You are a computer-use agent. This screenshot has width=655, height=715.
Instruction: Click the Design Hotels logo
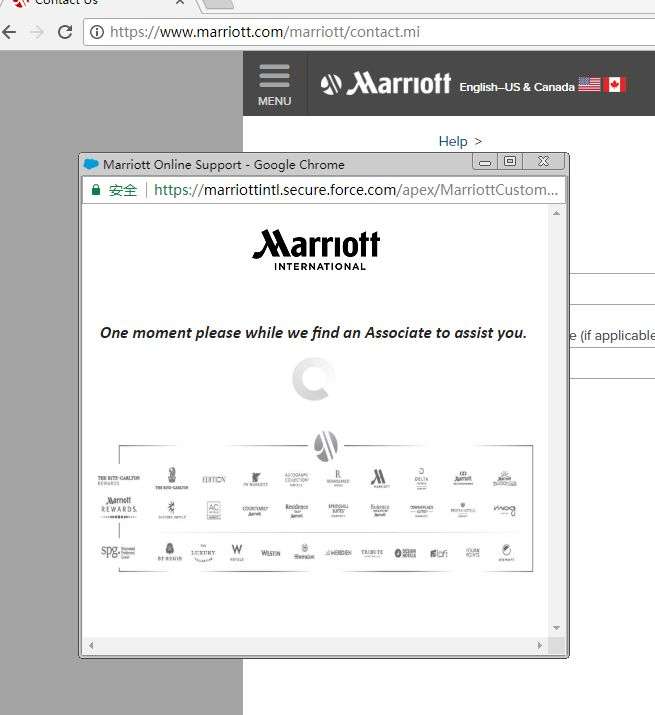[x=405, y=553]
